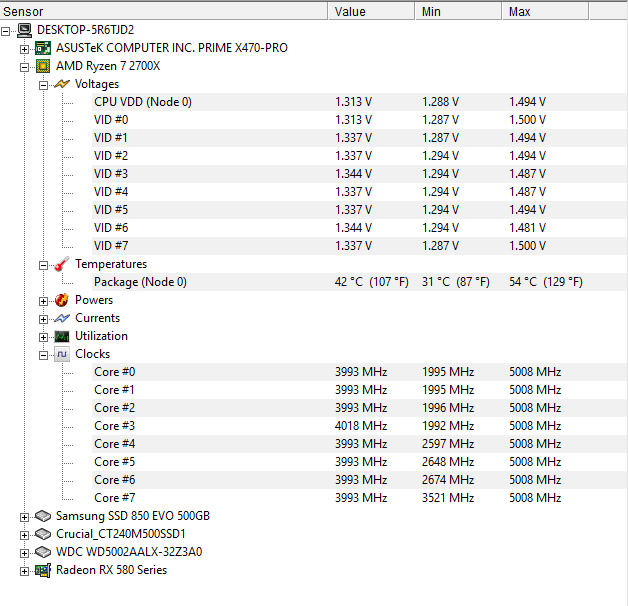Click the 1.481 V max of VID #6
The width and height of the screenshot is (628, 606).
point(527,228)
